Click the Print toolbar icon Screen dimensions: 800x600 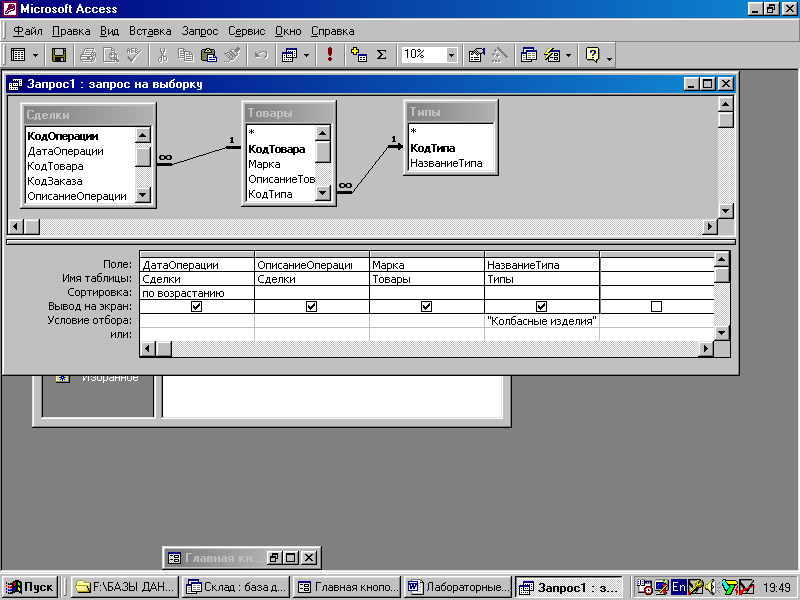coord(88,55)
